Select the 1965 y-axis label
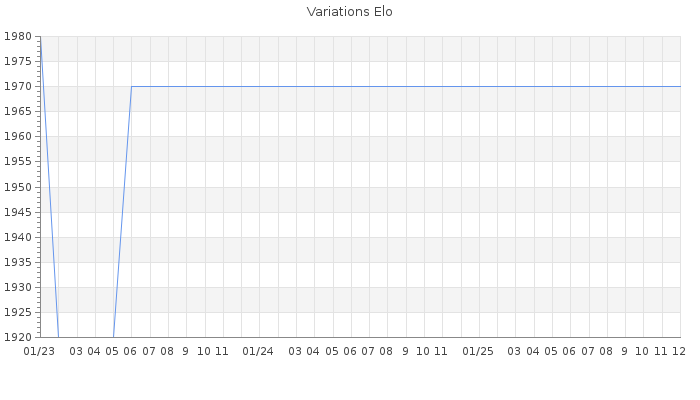Image resolution: width=700 pixels, height=400 pixels. (x=18, y=111)
